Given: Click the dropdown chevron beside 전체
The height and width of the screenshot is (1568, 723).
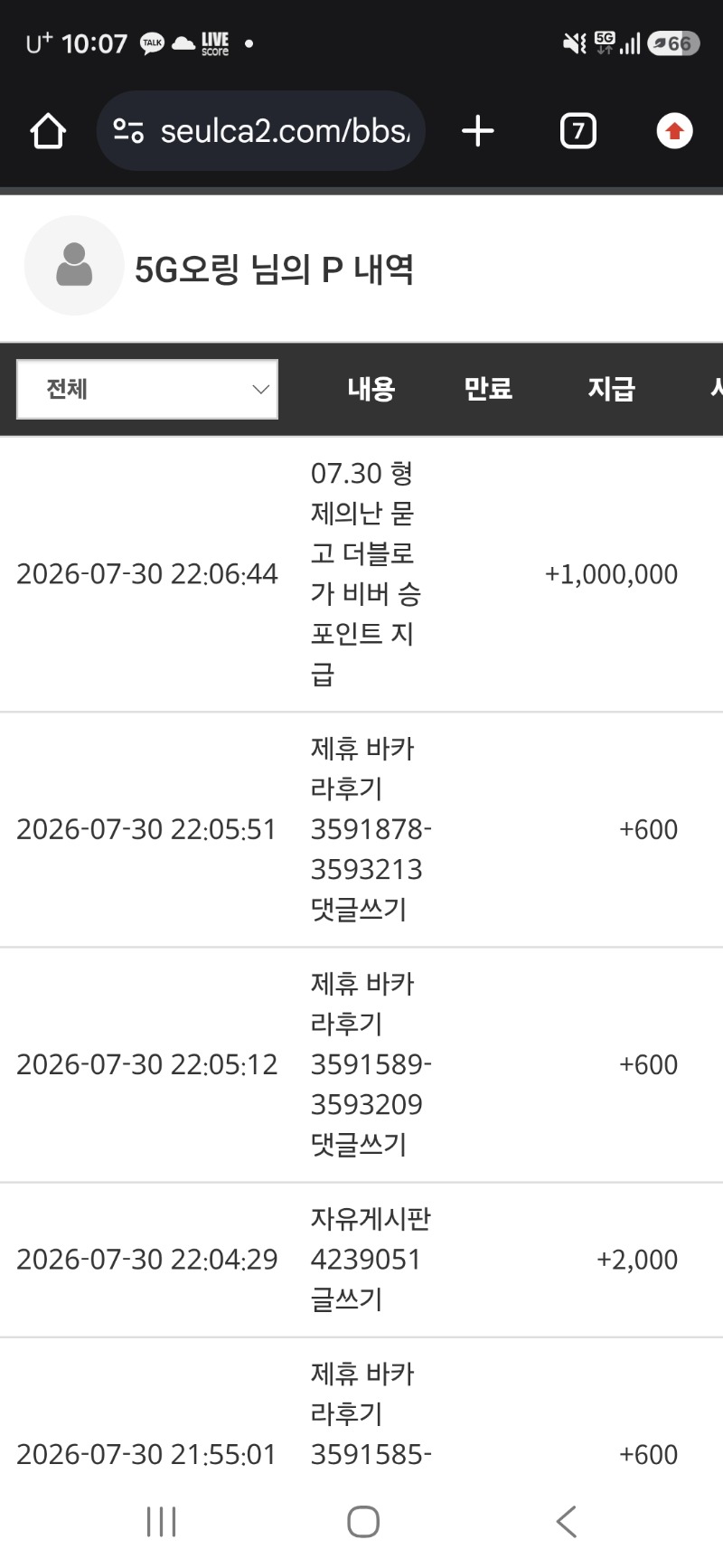Looking at the screenshot, I should 261,390.
